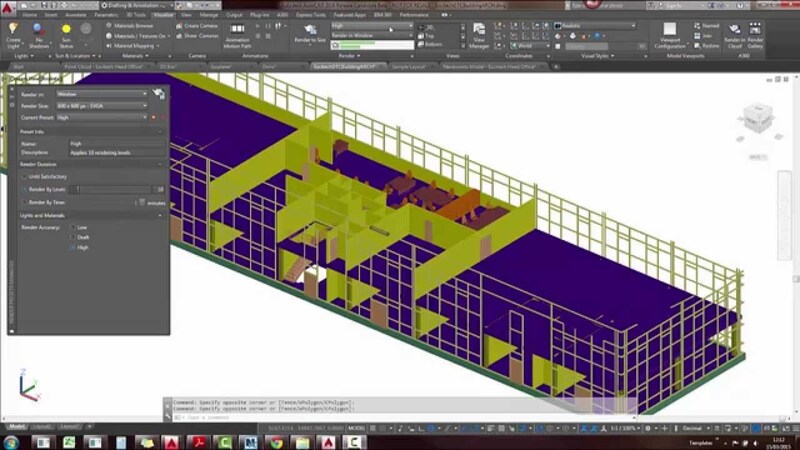This screenshot has width=800, height=450.
Task: Select the Render By Time option
Action: [25, 201]
